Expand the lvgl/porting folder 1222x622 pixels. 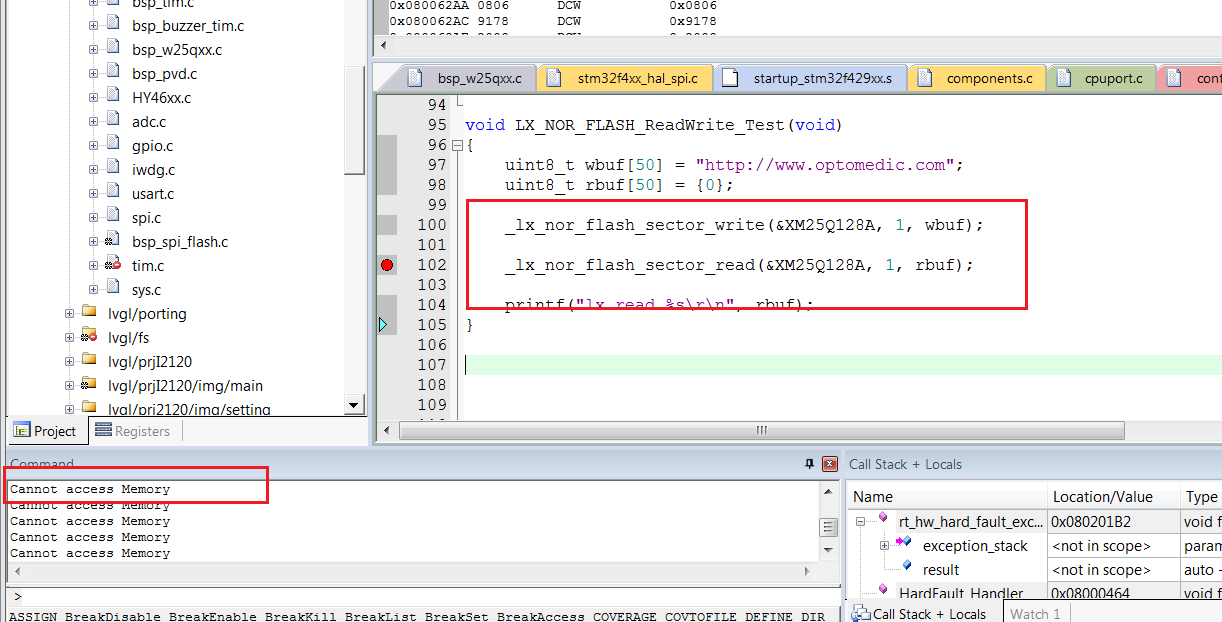pyautogui.click(x=70, y=314)
